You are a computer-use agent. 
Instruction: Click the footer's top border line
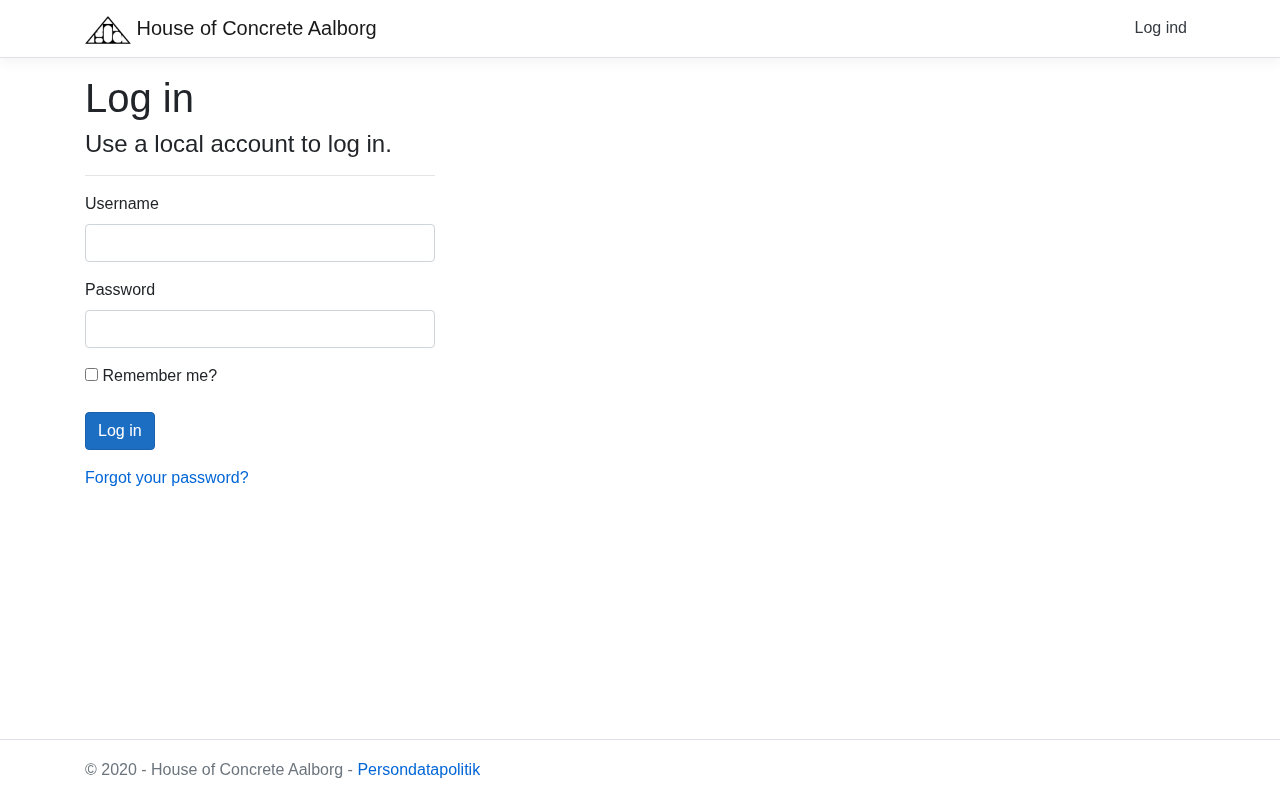(x=640, y=740)
